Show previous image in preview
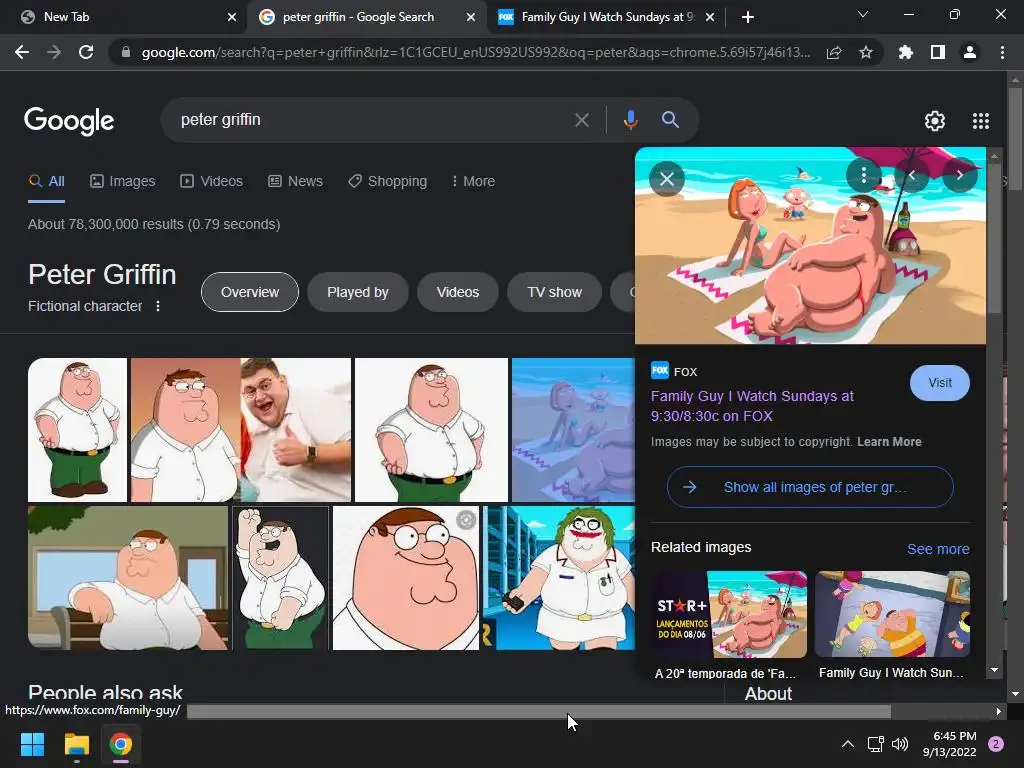 coord(912,175)
